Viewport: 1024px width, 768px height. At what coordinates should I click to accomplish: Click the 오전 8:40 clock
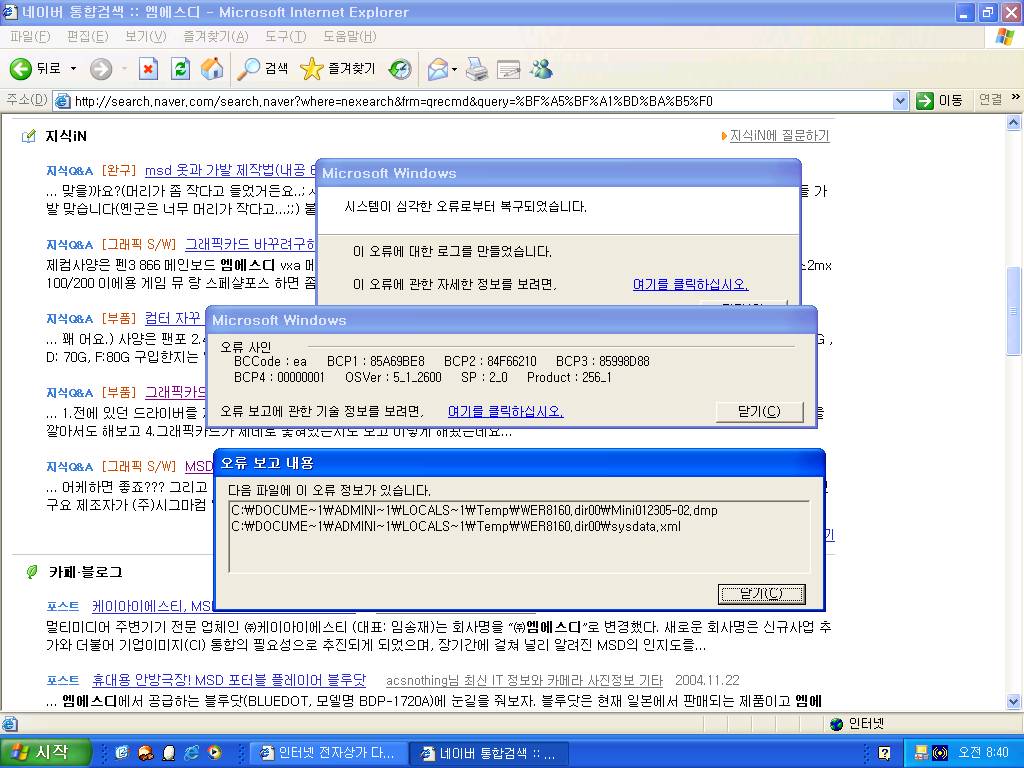tap(983, 753)
